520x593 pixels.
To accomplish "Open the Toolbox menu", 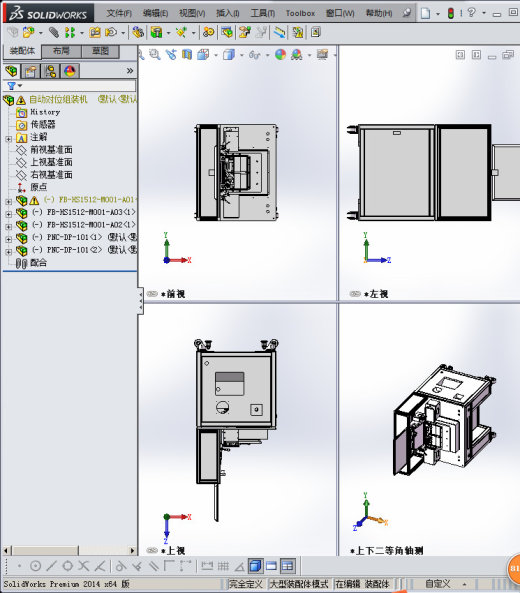I will (300, 13).
